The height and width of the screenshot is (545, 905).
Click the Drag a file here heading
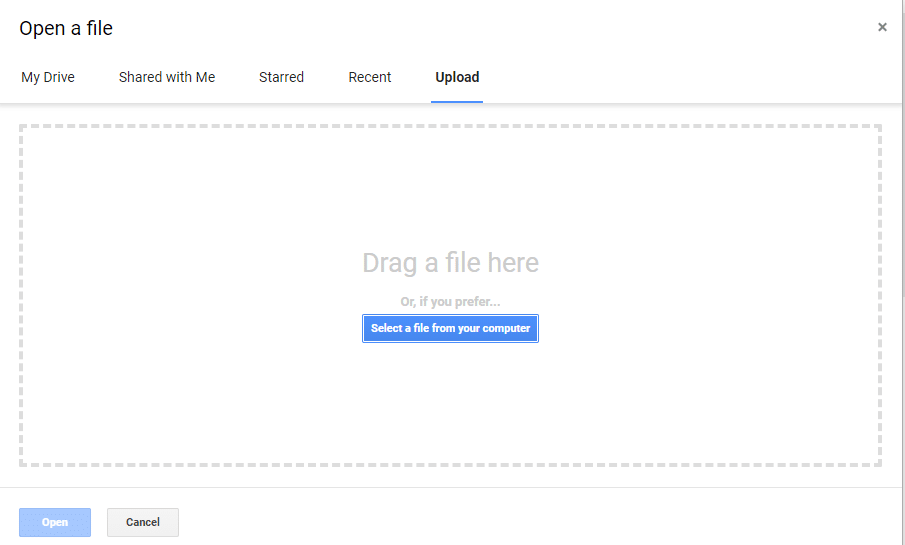[x=450, y=263]
